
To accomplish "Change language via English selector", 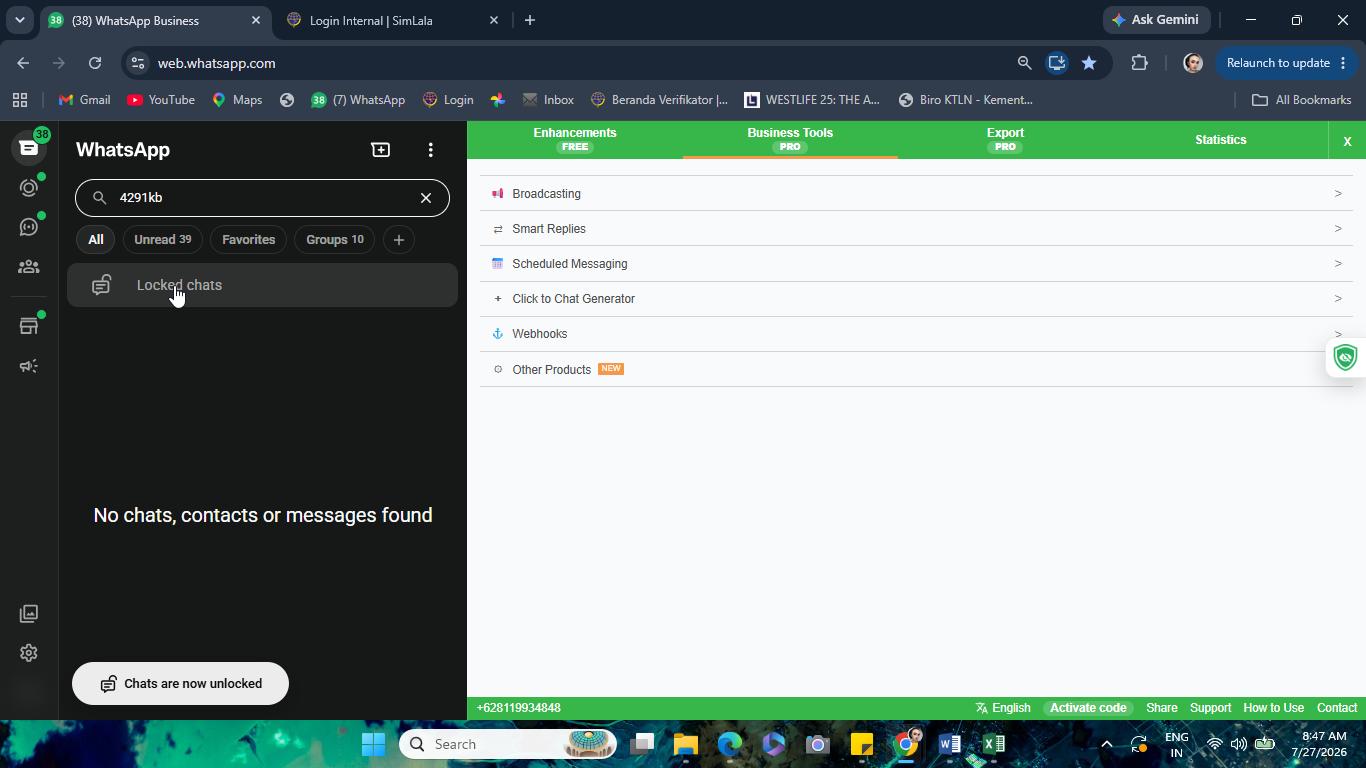I will tap(1003, 708).
